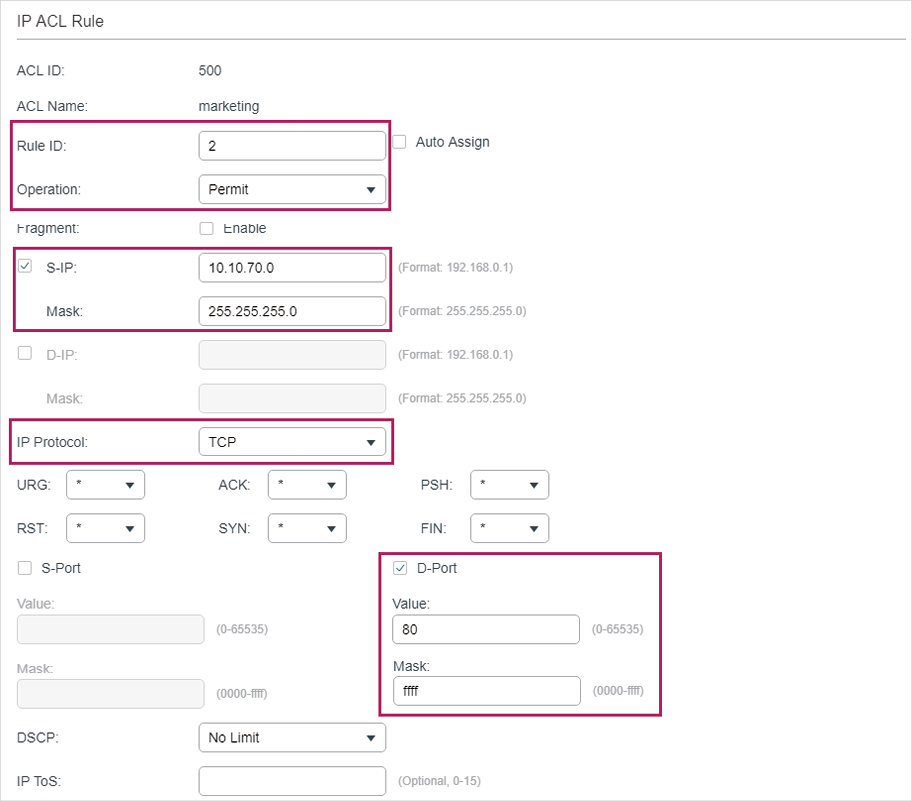The width and height of the screenshot is (912, 801).
Task: Check the S-Port checkbox
Action: point(25,568)
